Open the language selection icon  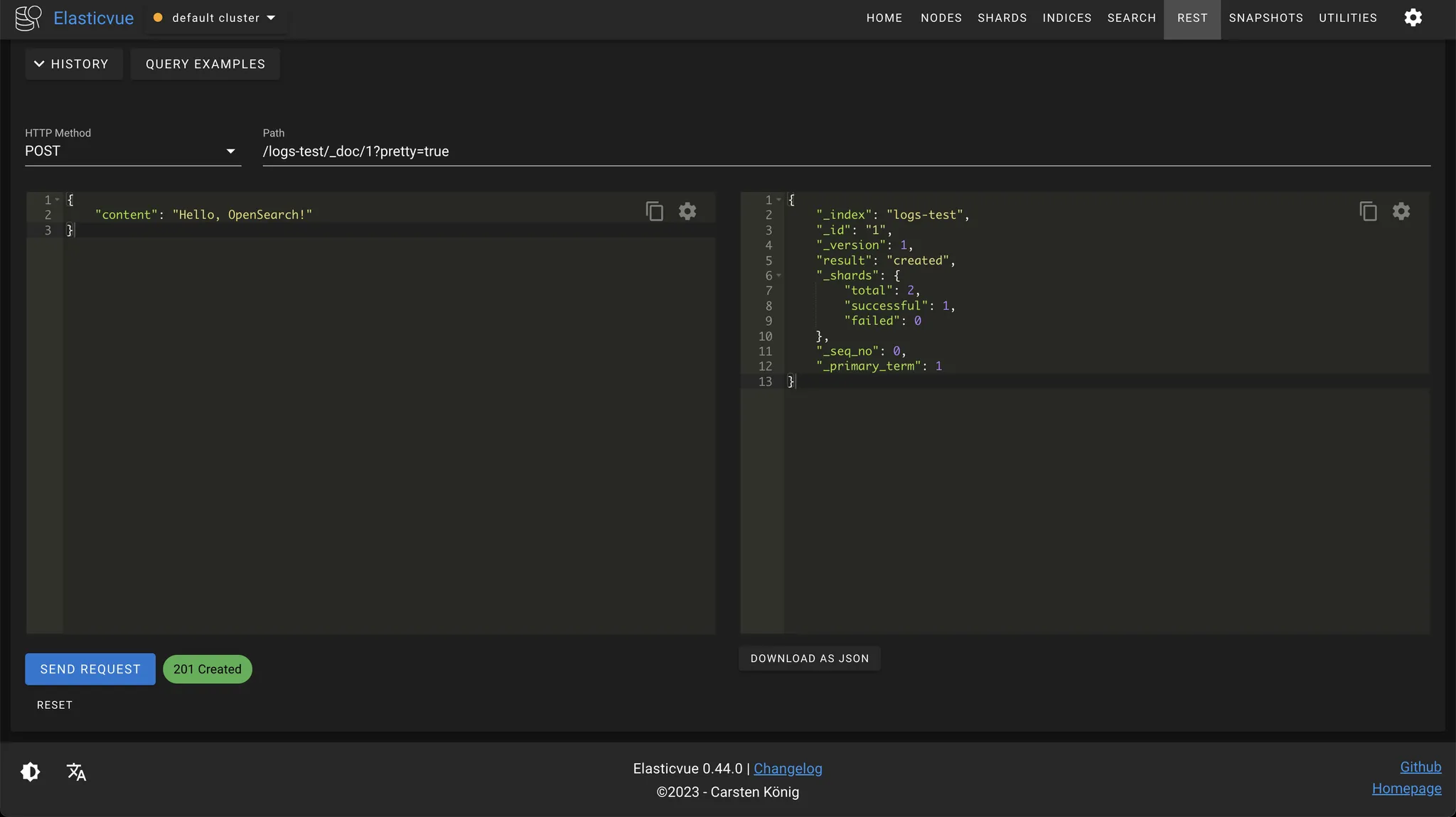pos(76,771)
